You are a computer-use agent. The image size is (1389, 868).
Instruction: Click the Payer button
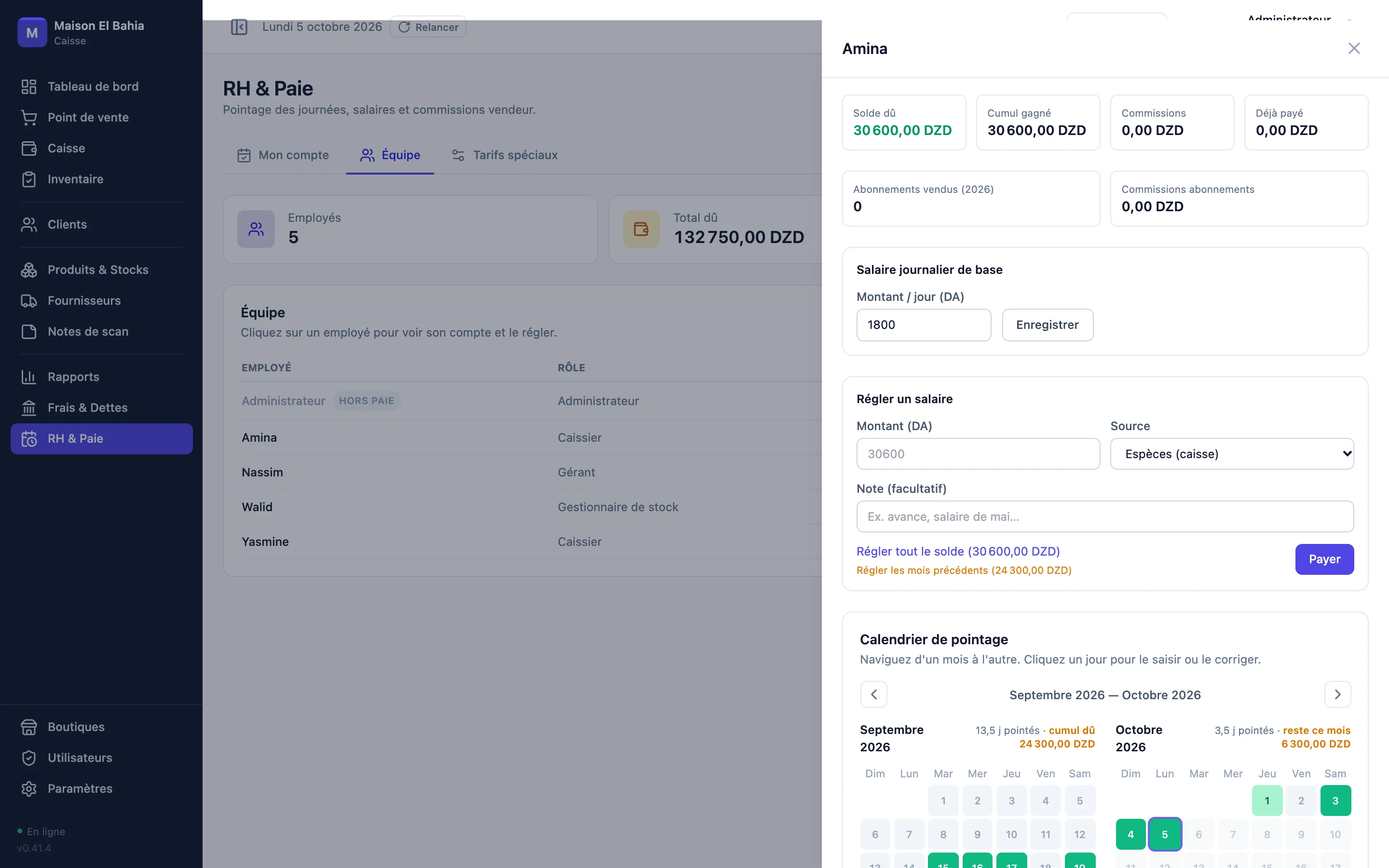pos(1324,559)
